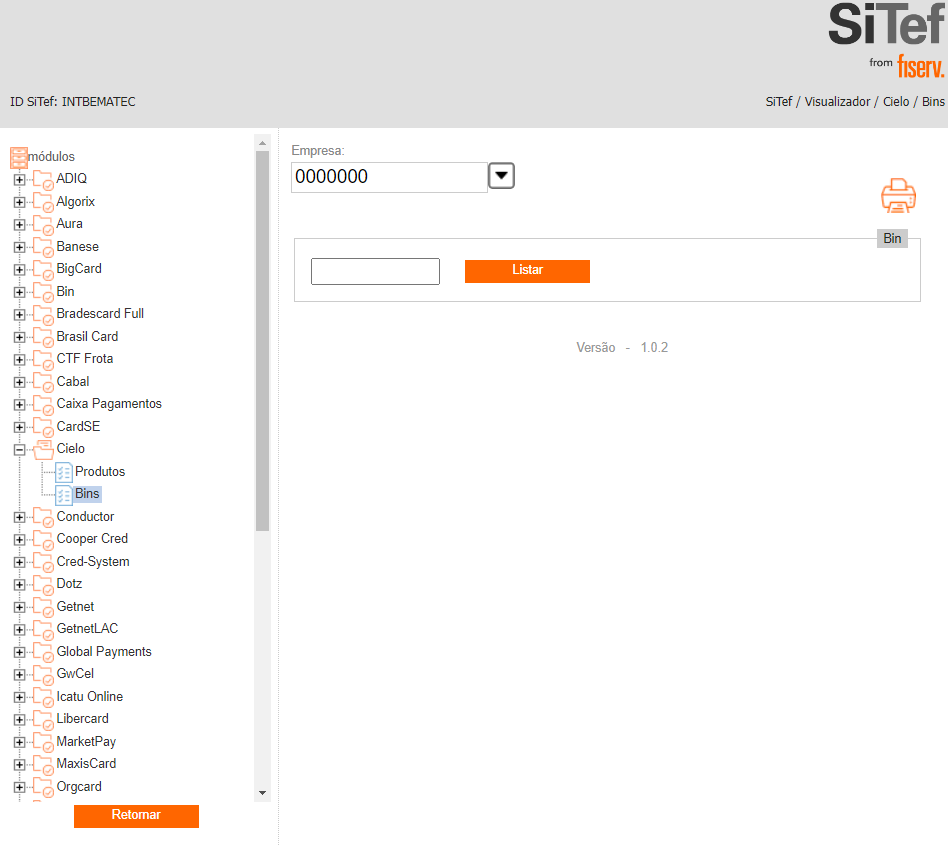The height and width of the screenshot is (846, 948).
Task: Expand the MarketPay node
Action: pyautogui.click(x=19, y=742)
